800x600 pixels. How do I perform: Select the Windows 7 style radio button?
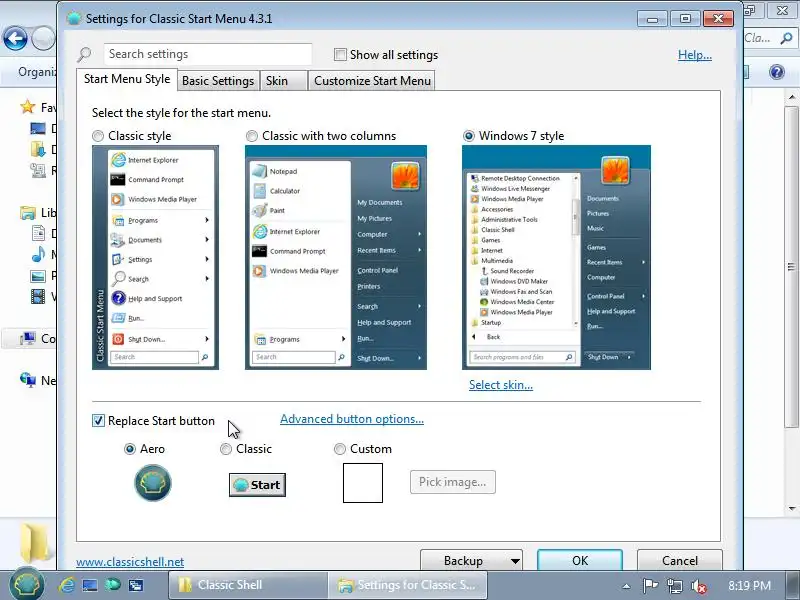[468, 136]
